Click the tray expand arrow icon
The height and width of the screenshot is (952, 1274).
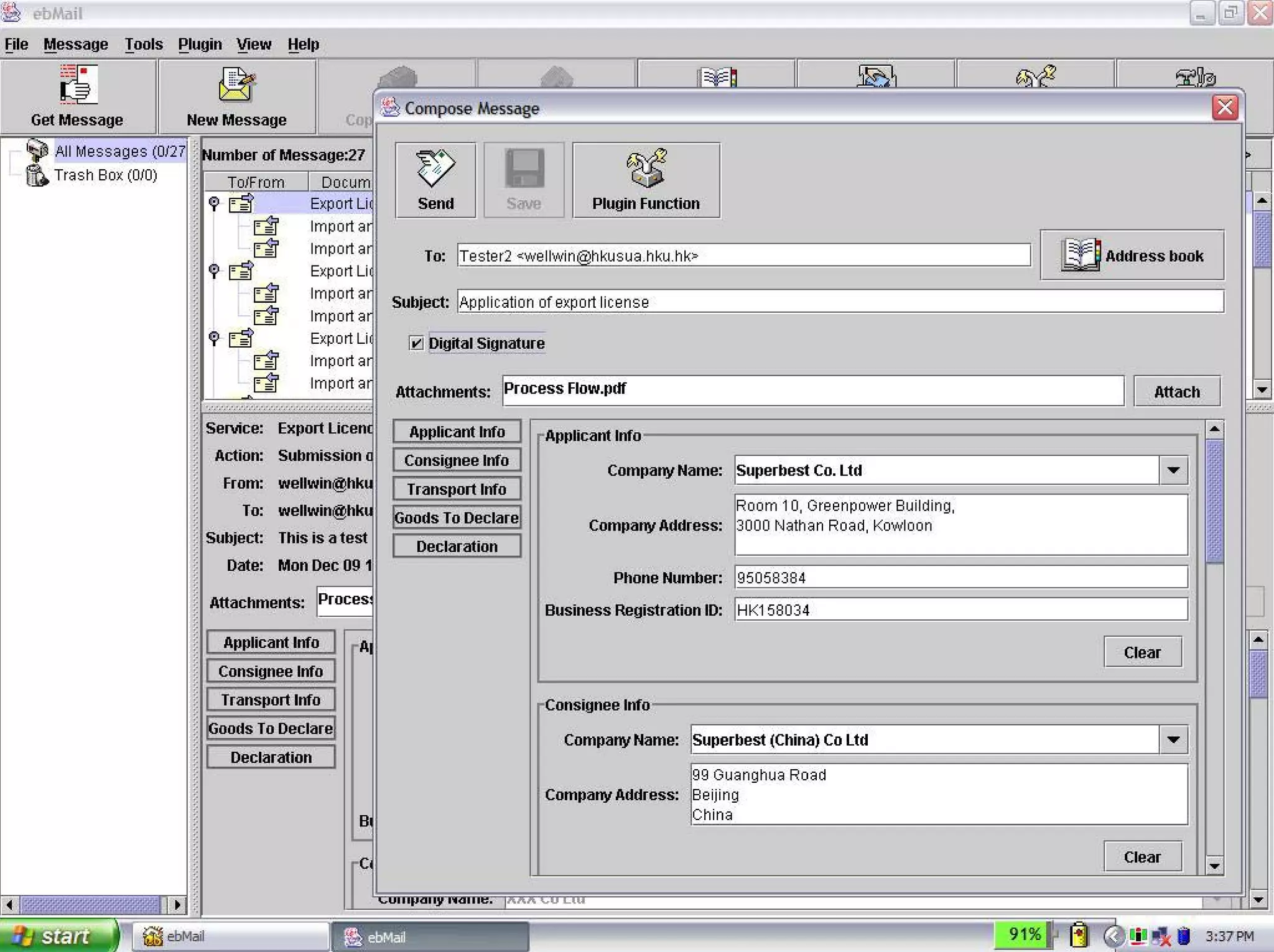click(1114, 936)
